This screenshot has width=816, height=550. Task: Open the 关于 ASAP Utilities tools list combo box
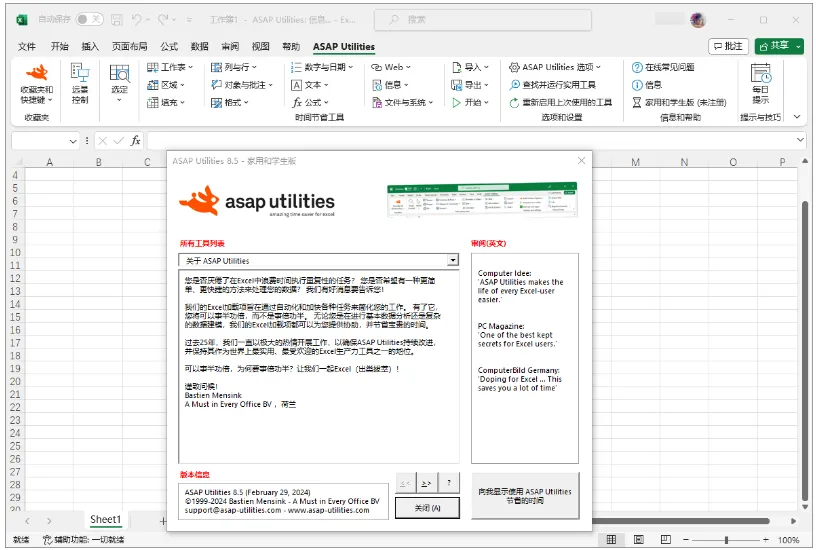pos(318,261)
